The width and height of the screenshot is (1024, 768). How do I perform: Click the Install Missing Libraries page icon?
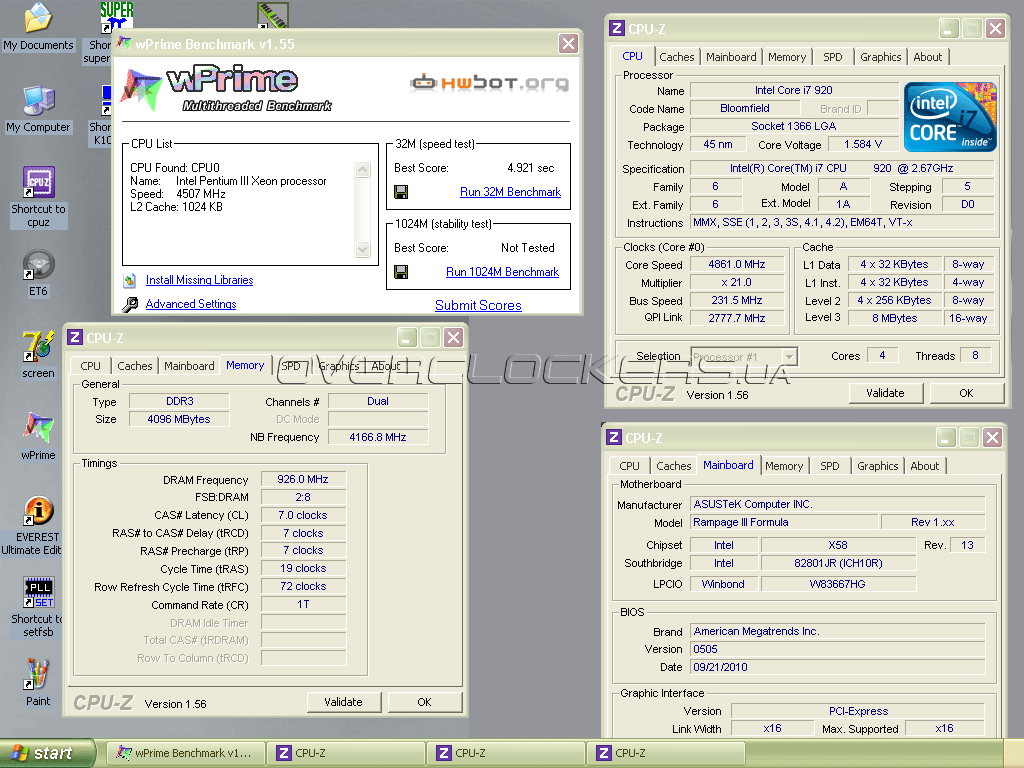(x=130, y=280)
